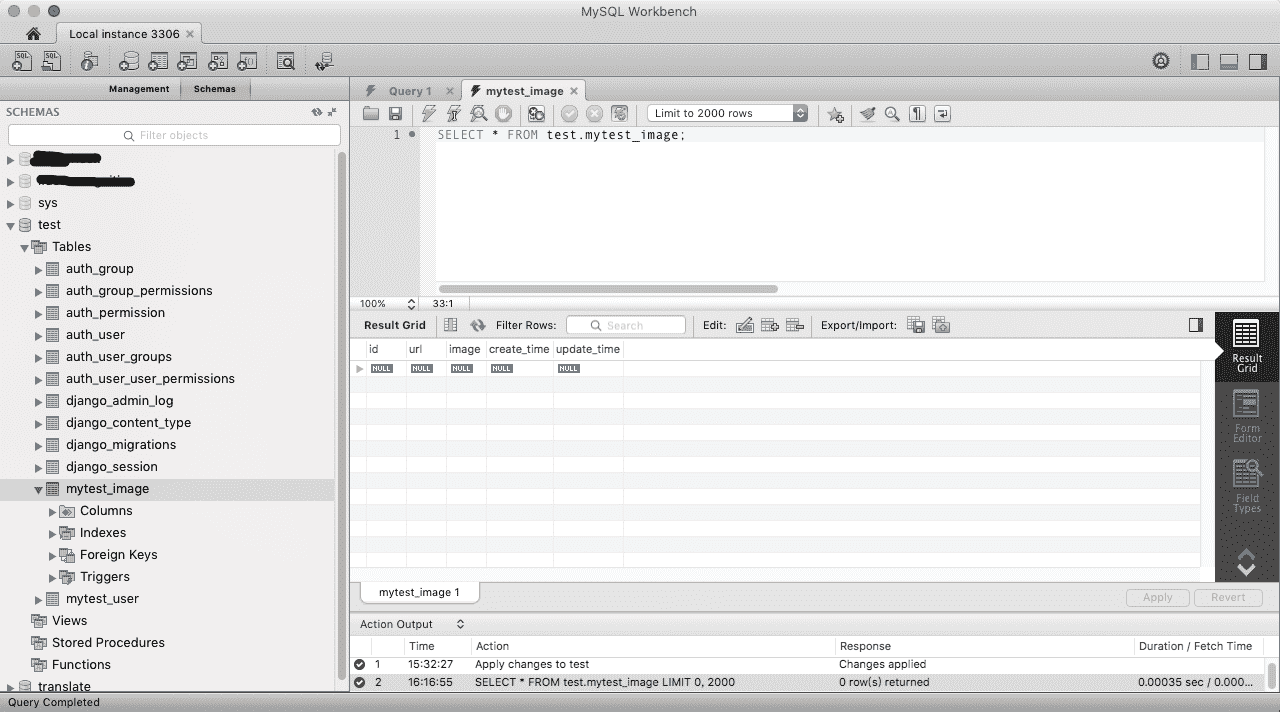This screenshot has width=1280, height=712.
Task: Open Workbench preferences gear icon
Action: pyautogui.click(x=1161, y=62)
